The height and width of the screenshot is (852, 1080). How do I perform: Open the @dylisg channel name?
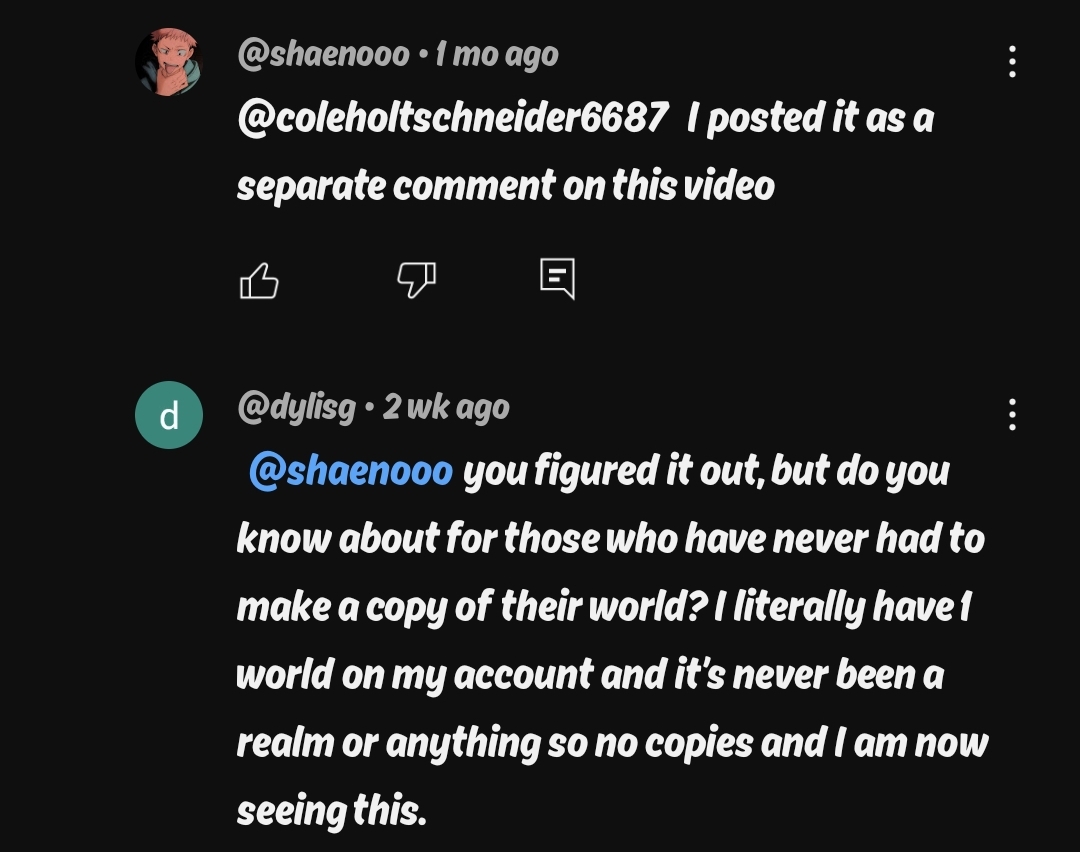[296, 407]
